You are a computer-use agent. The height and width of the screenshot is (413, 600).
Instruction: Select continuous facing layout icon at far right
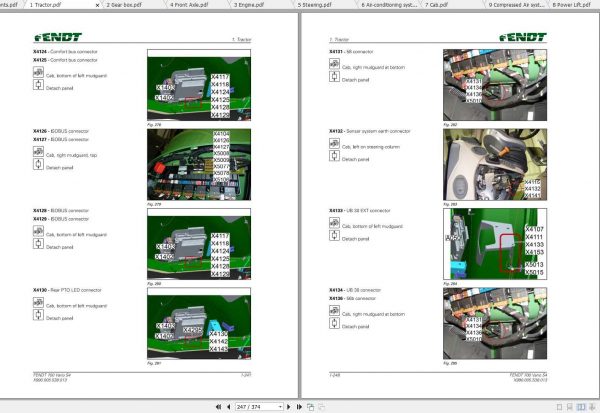click(593, 407)
